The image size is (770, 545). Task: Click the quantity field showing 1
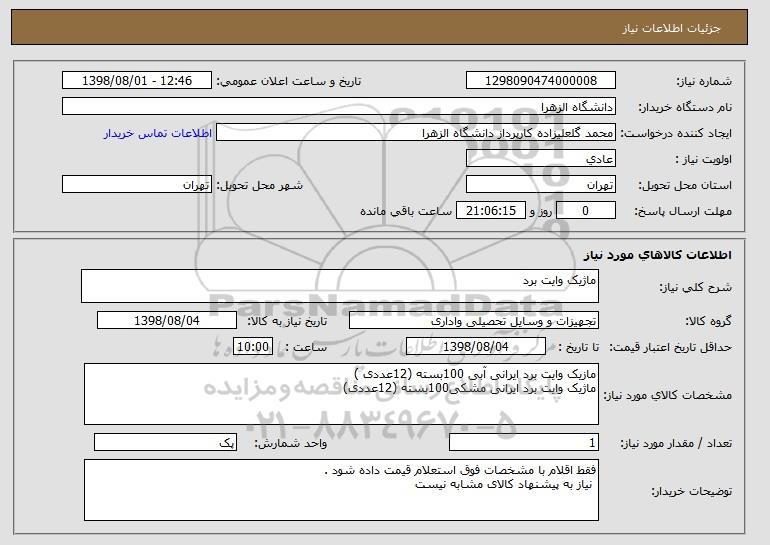pos(524,442)
